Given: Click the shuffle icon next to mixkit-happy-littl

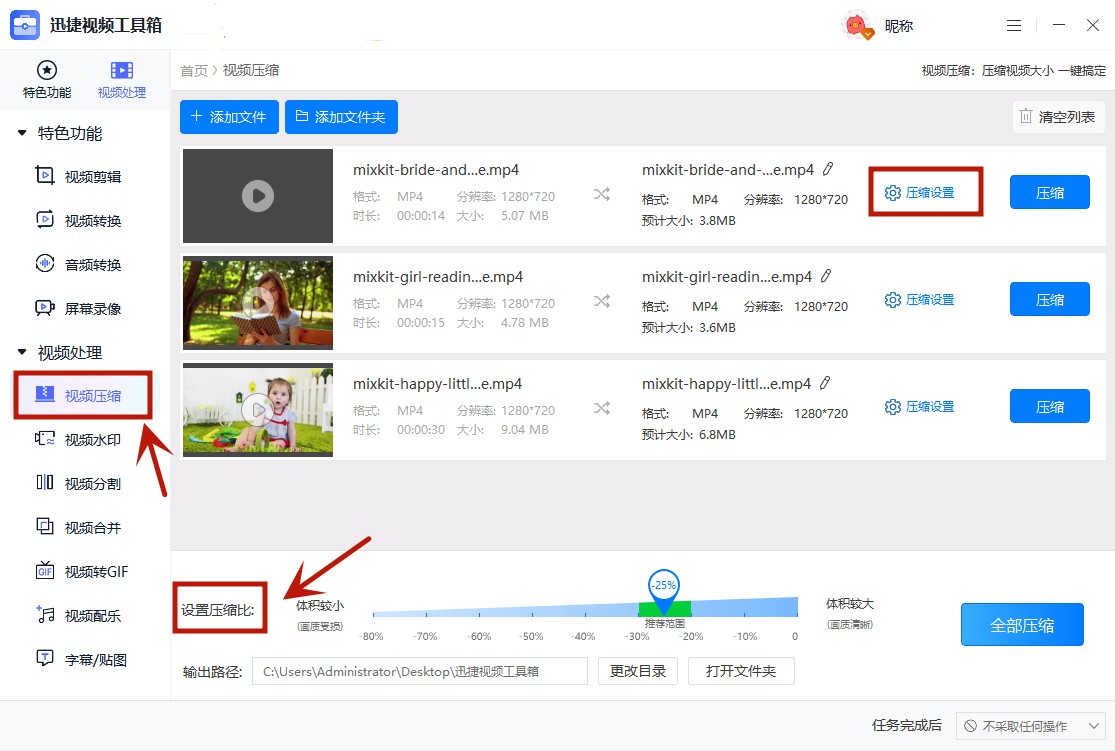Looking at the screenshot, I should coord(602,406).
